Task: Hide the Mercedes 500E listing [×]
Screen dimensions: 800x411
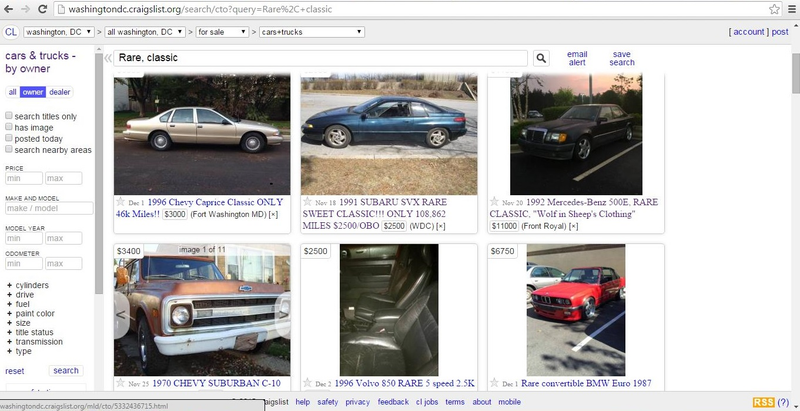Action: (x=573, y=226)
